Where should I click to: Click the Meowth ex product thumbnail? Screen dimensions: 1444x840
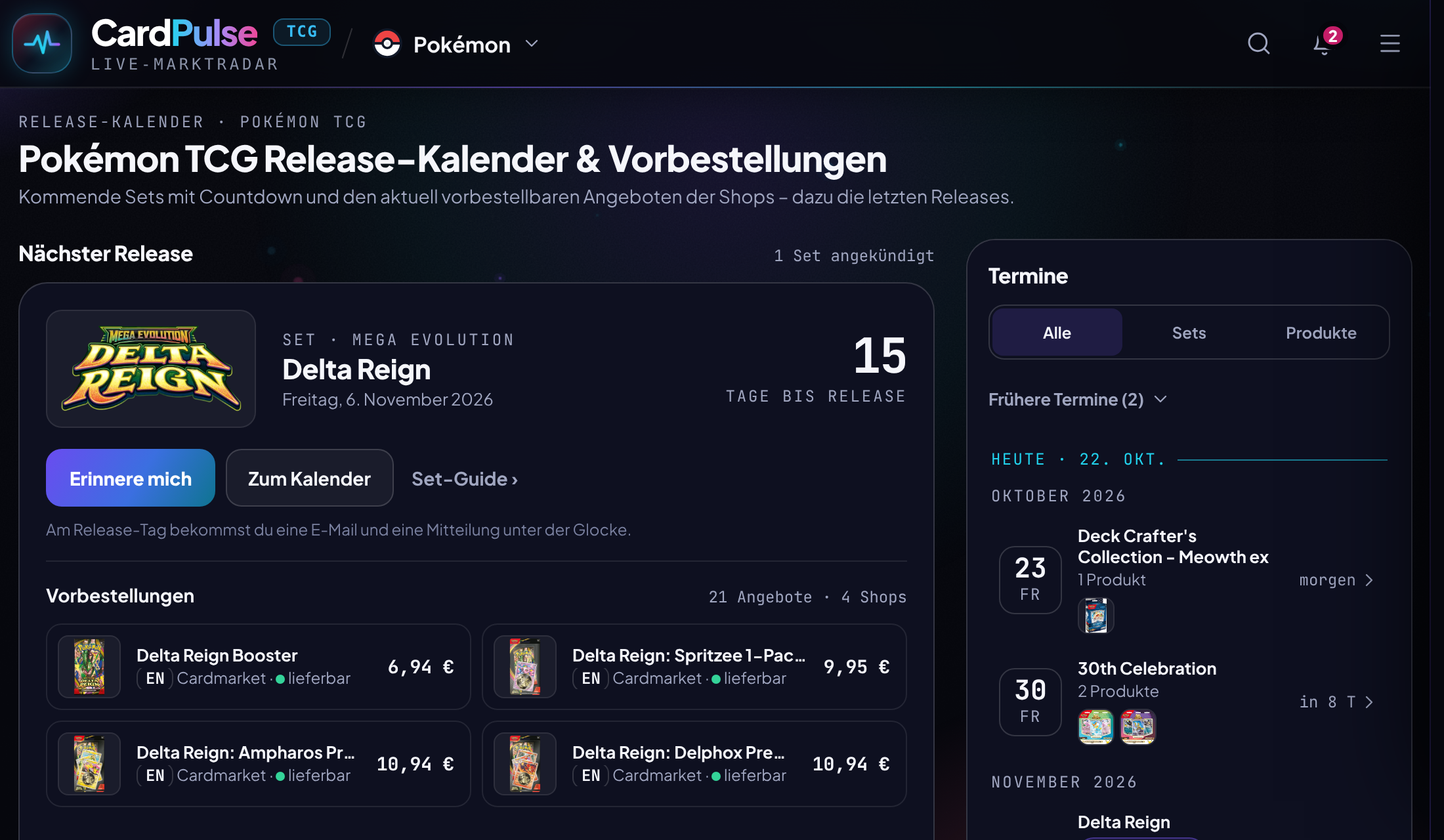coord(1095,616)
